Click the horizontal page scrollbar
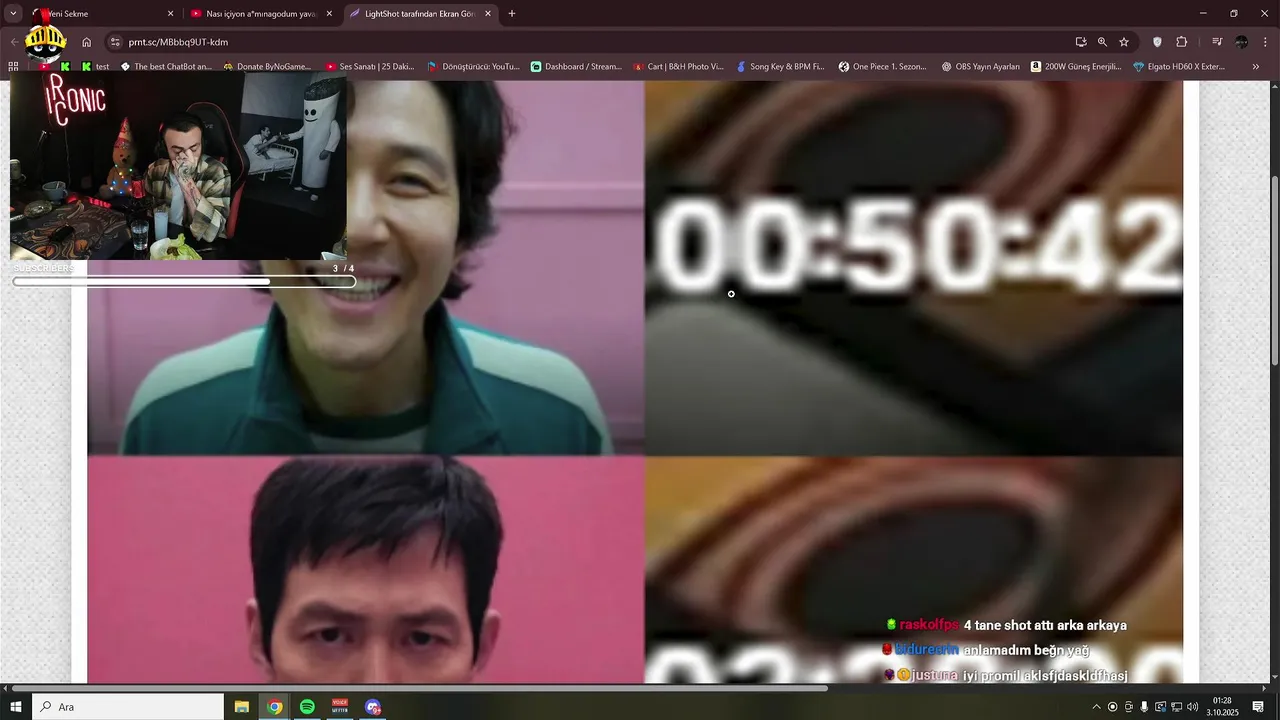Image resolution: width=1280 pixels, height=720 pixels. [x=420, y=688]
